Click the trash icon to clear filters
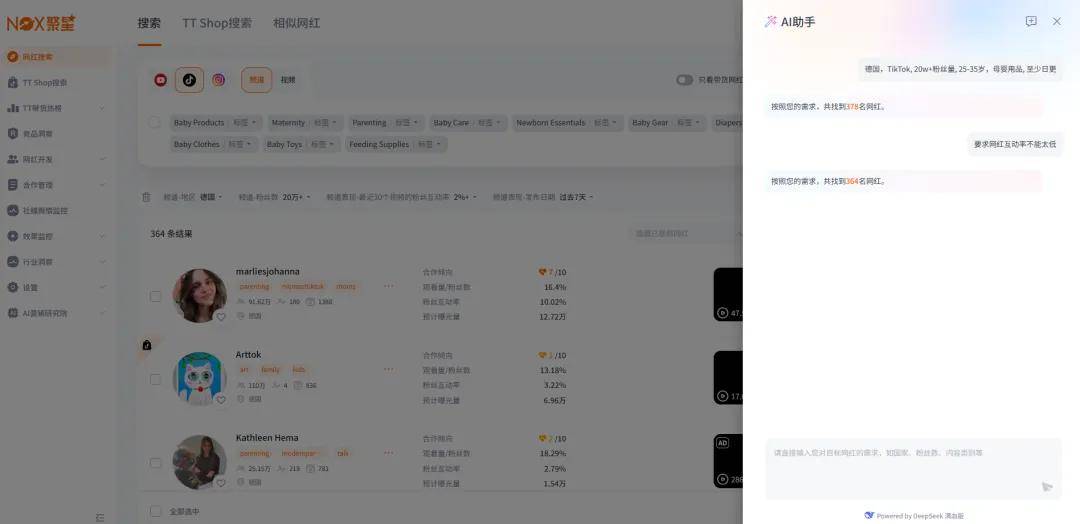Image resolution: width=1080 pixels, height=524 pixels. [146, 197]
